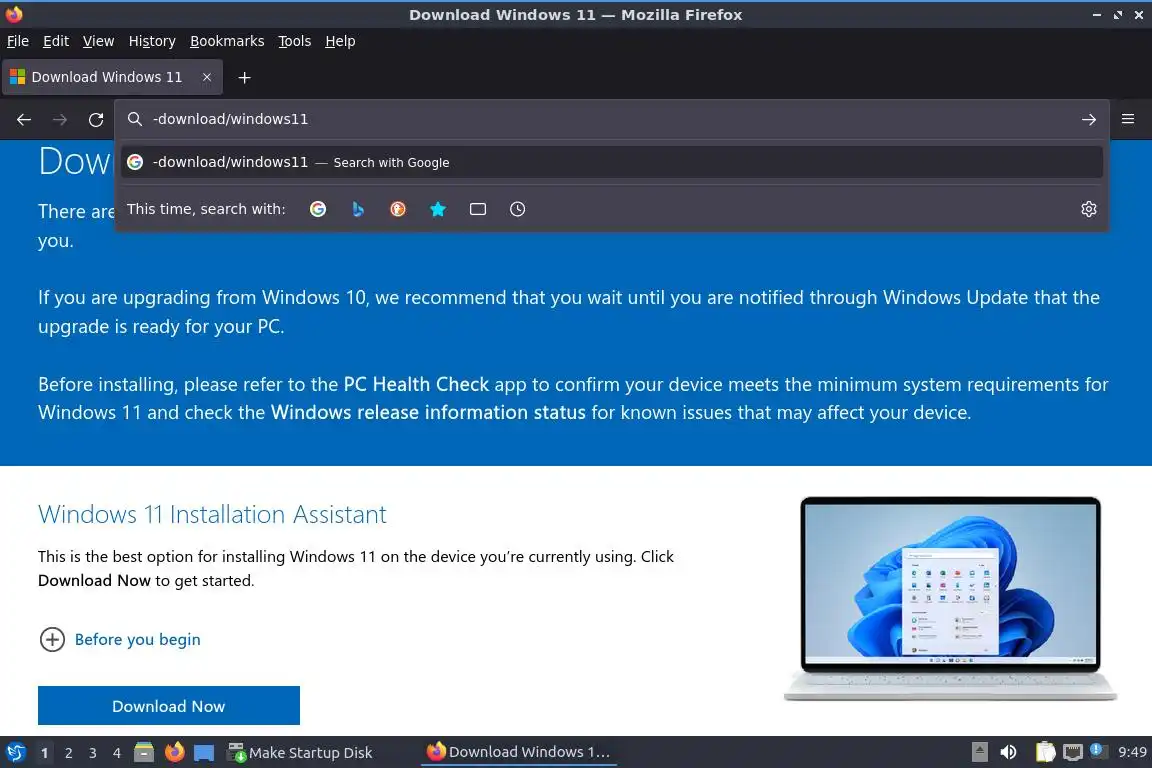Switch to workspace 2

coord(69,753)
